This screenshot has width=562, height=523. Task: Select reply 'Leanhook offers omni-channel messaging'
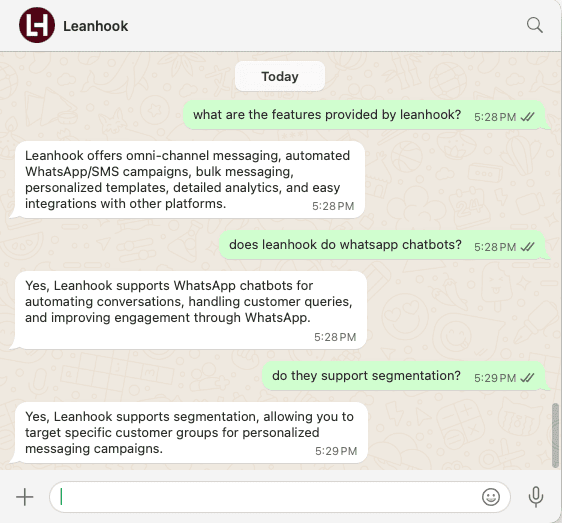(187, 180)
